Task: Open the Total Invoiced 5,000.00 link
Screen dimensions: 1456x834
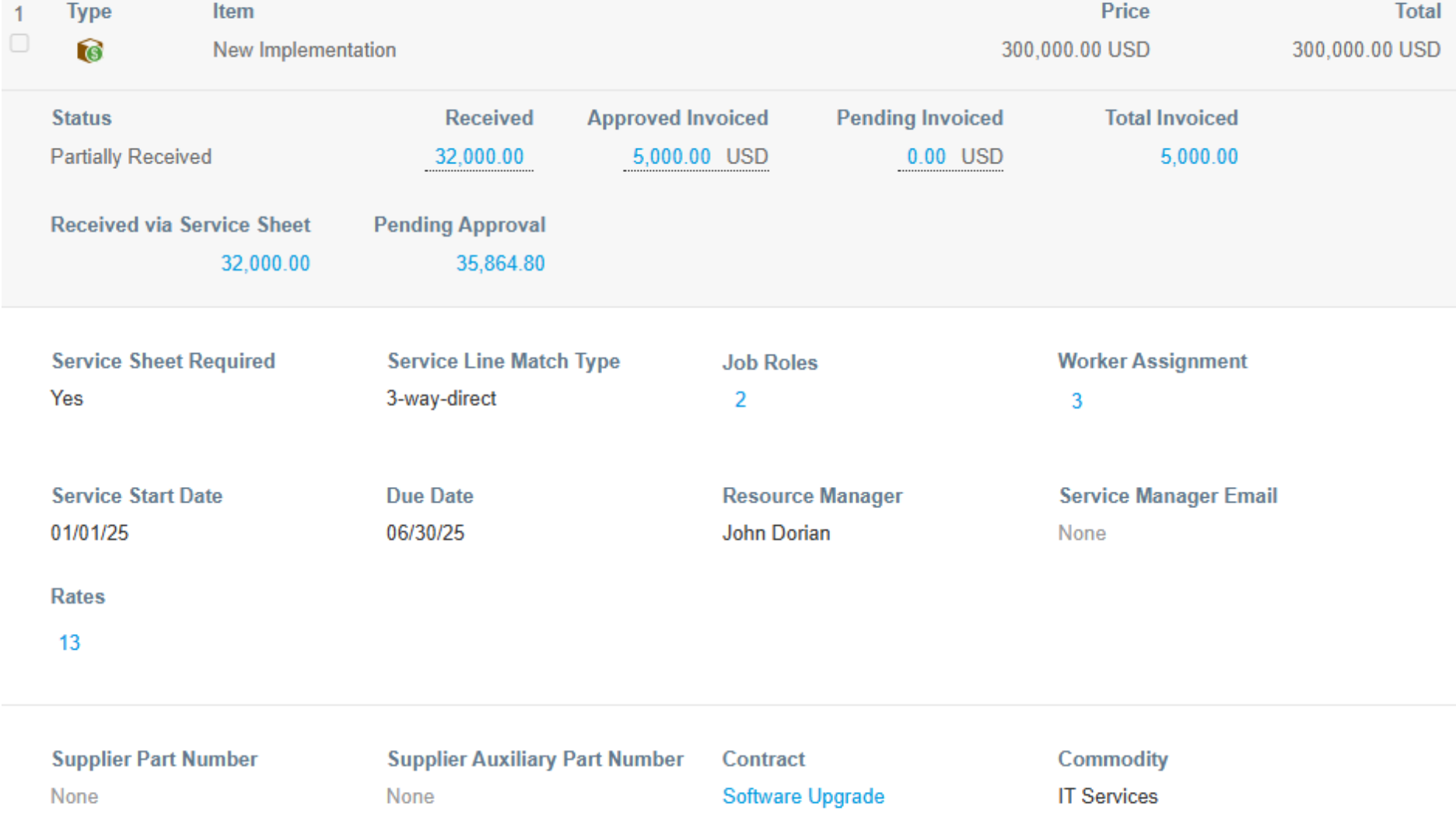Action: coord(1199,156)
